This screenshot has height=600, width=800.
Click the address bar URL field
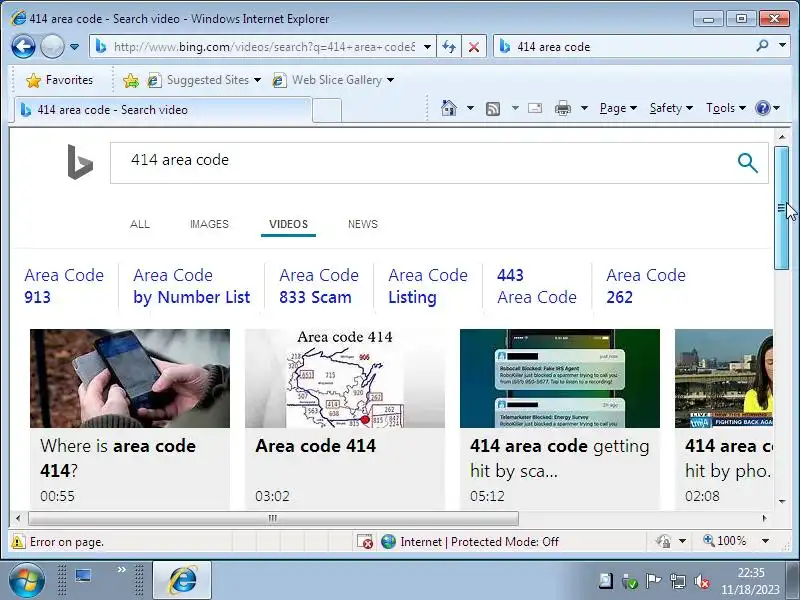point(264,47)
